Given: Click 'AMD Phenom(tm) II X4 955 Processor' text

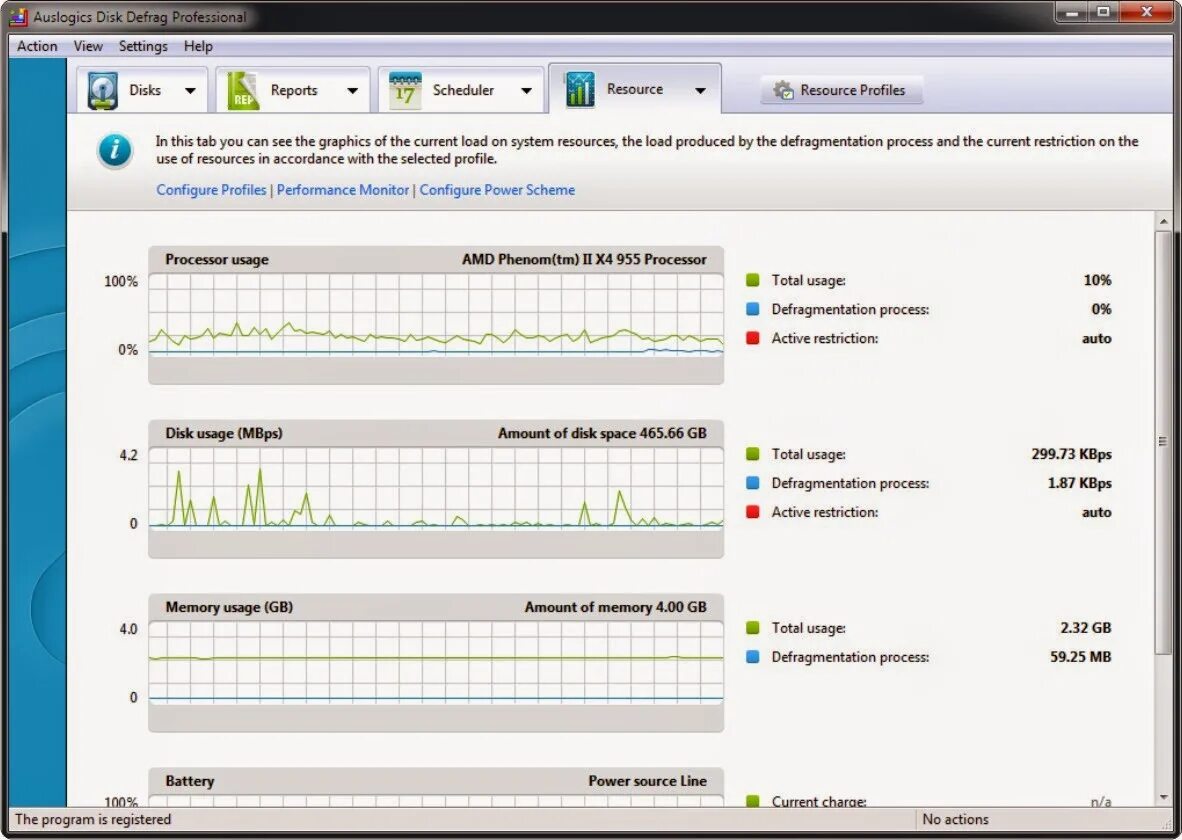Looking at the screenshot, I should pos(584,259).
